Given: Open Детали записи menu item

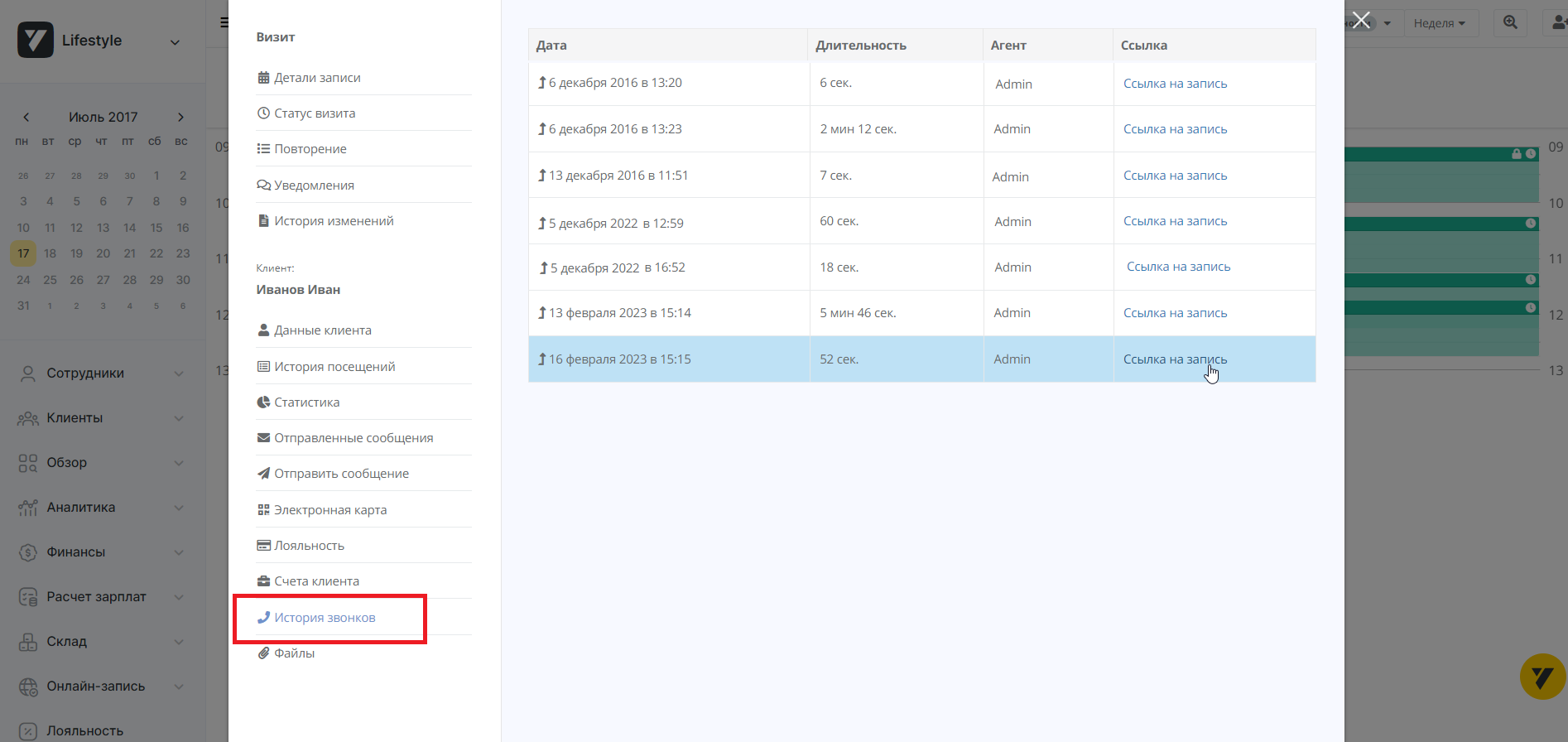Looking at the screenshot, I should coord(317,78).
